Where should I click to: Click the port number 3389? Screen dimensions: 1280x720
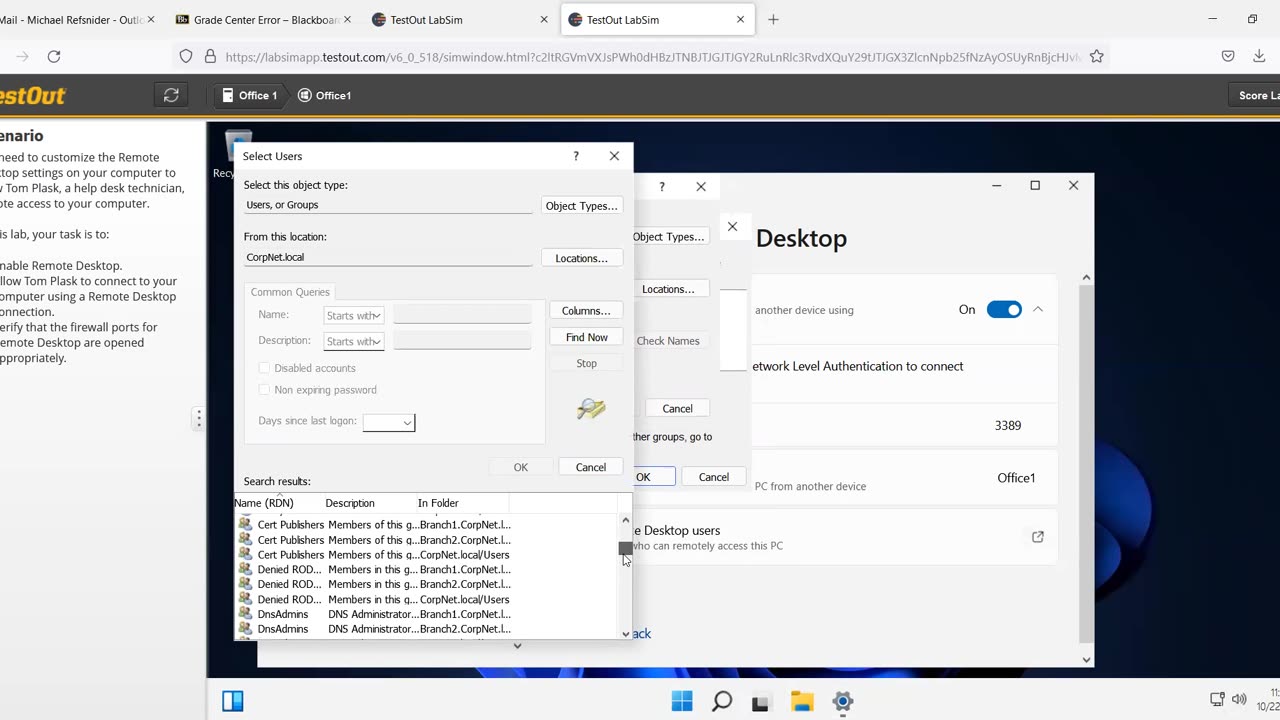pyautogui.click(x=1008, y=425)
